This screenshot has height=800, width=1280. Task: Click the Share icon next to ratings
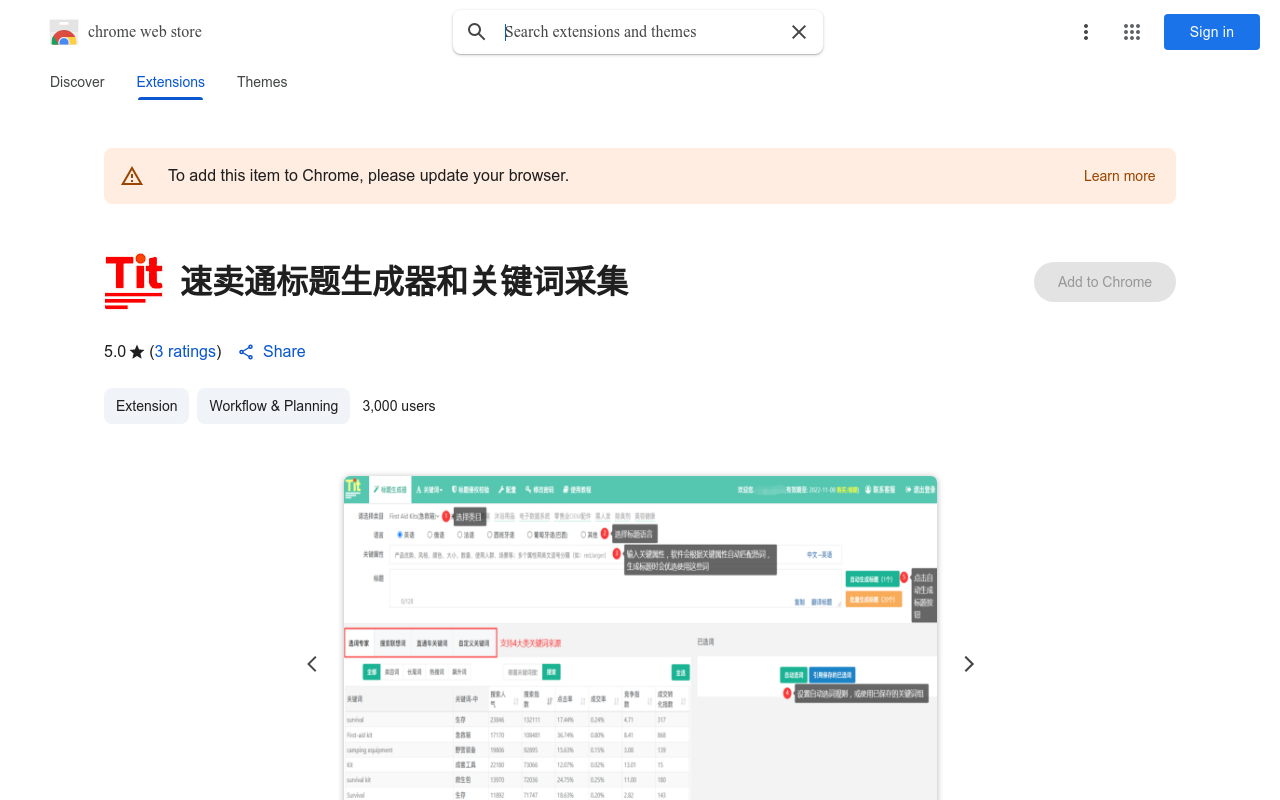(246, 352)
